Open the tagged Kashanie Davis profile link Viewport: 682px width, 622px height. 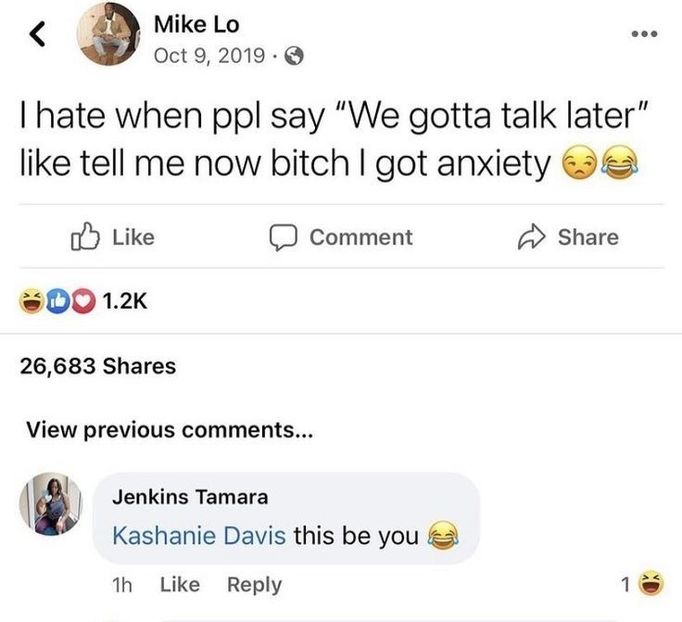[199, 535]
